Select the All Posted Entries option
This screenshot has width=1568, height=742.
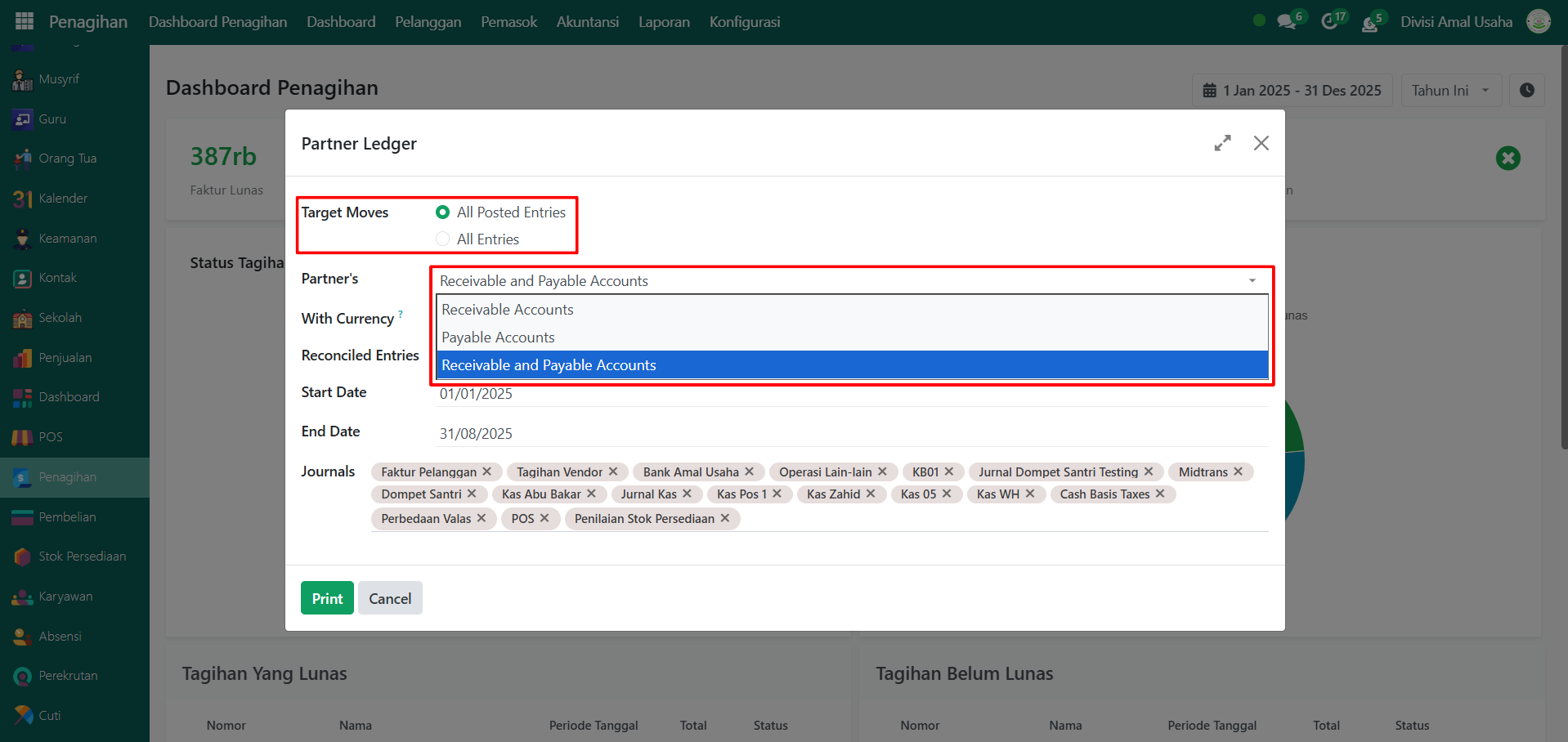point(443,212)
